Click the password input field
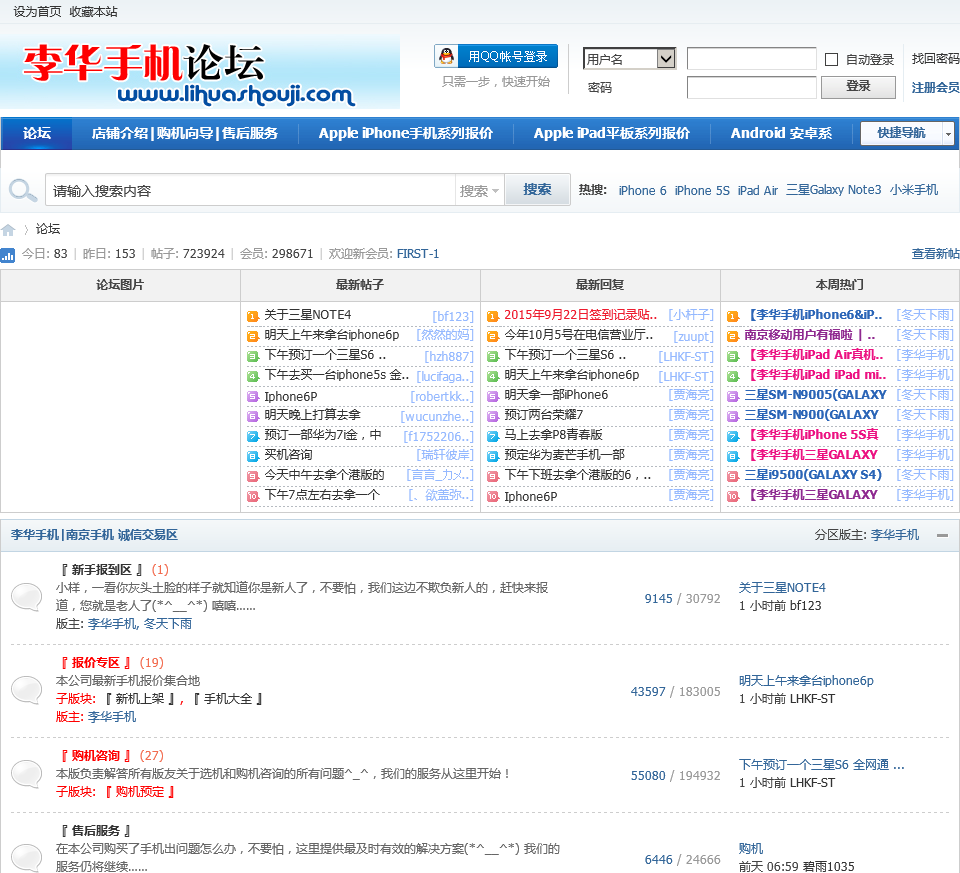The height and width of the screenshot is (873, 960). click(x=751, y=87)
